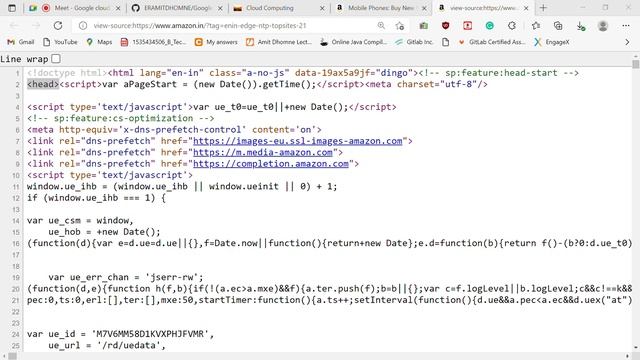The image size is (640, 360).
Task: Click the vertical scrollbar thumb
Action: coord(636,64)
